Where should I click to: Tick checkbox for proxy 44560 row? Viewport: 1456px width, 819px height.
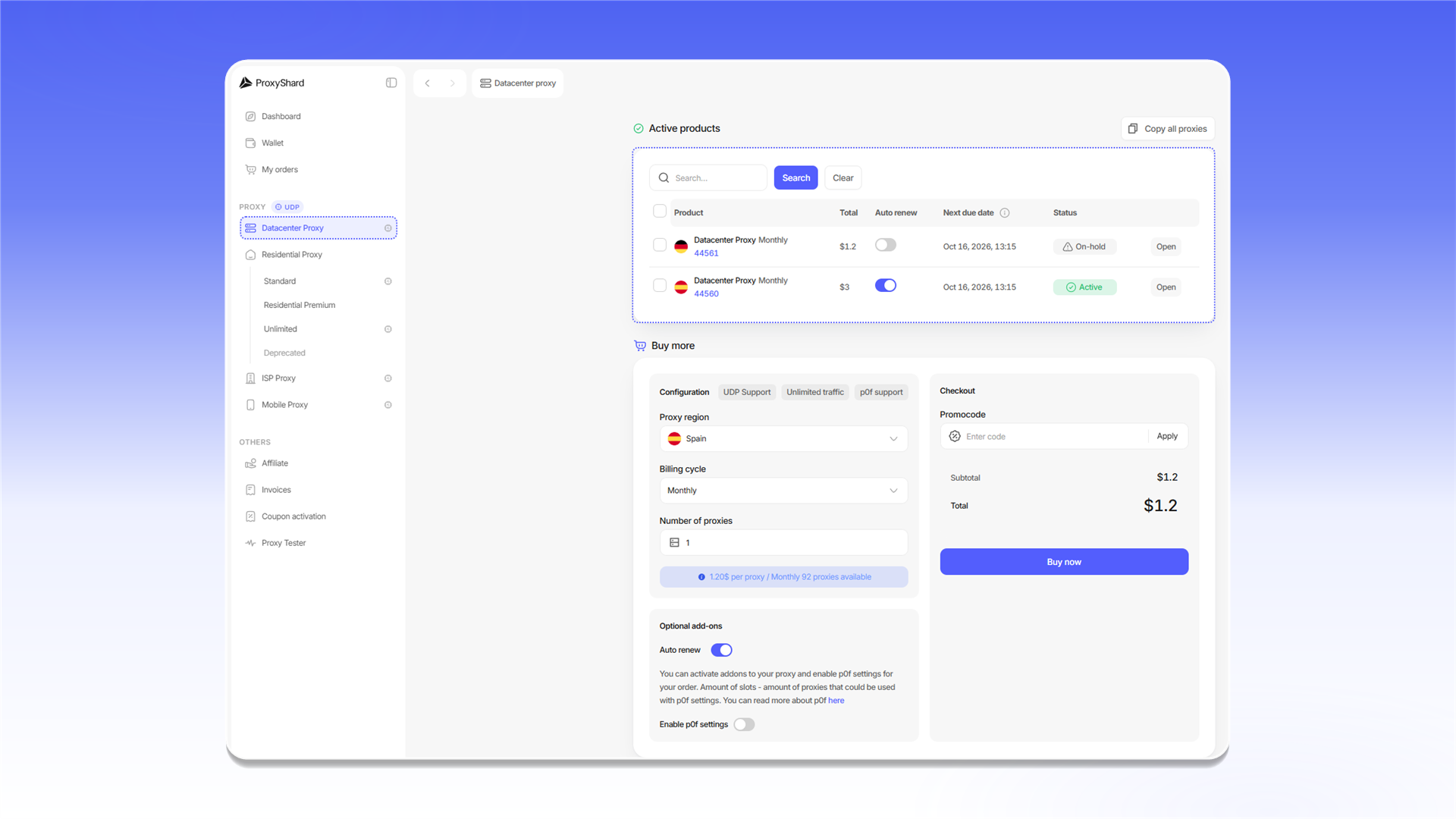pyautogui.click(x=660, y=285)
